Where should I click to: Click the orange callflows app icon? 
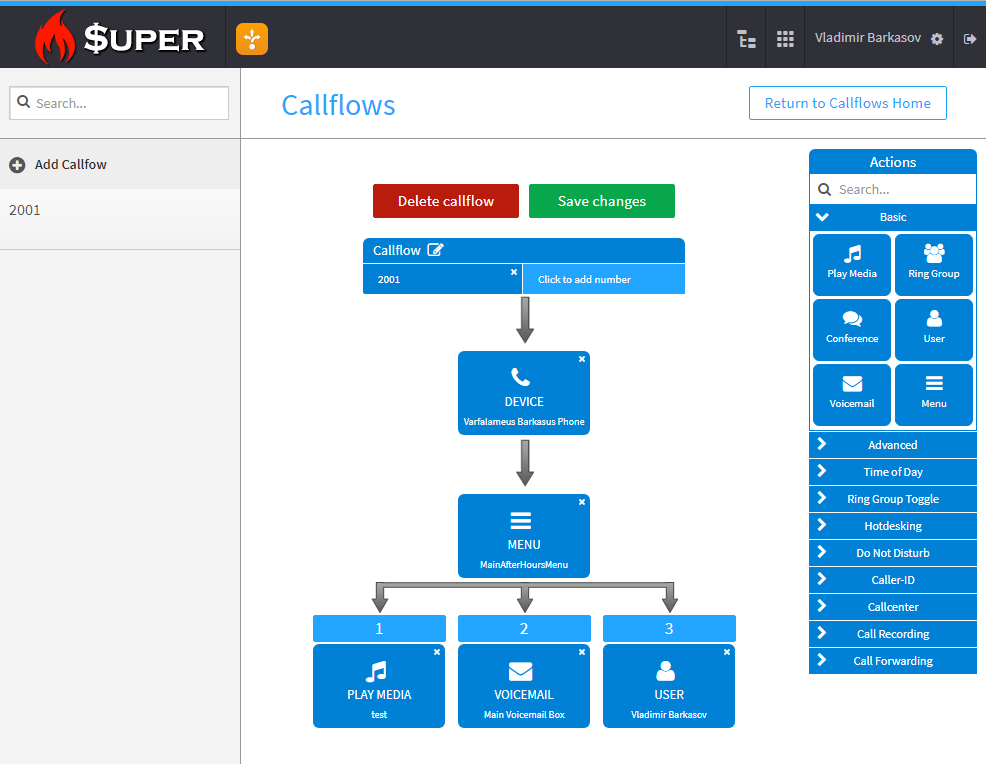coord(252,39)
